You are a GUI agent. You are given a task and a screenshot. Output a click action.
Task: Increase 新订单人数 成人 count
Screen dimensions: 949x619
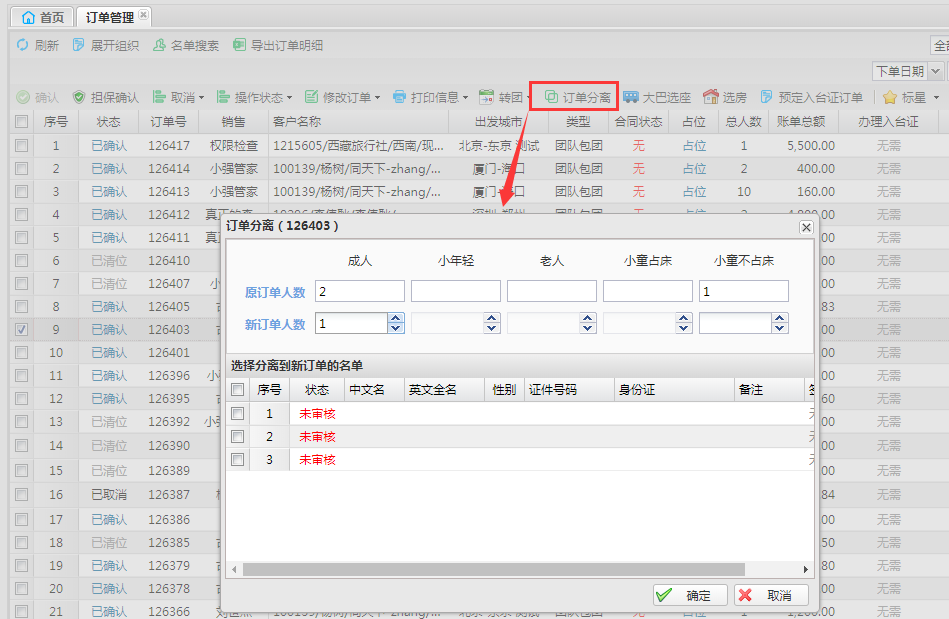396,318
